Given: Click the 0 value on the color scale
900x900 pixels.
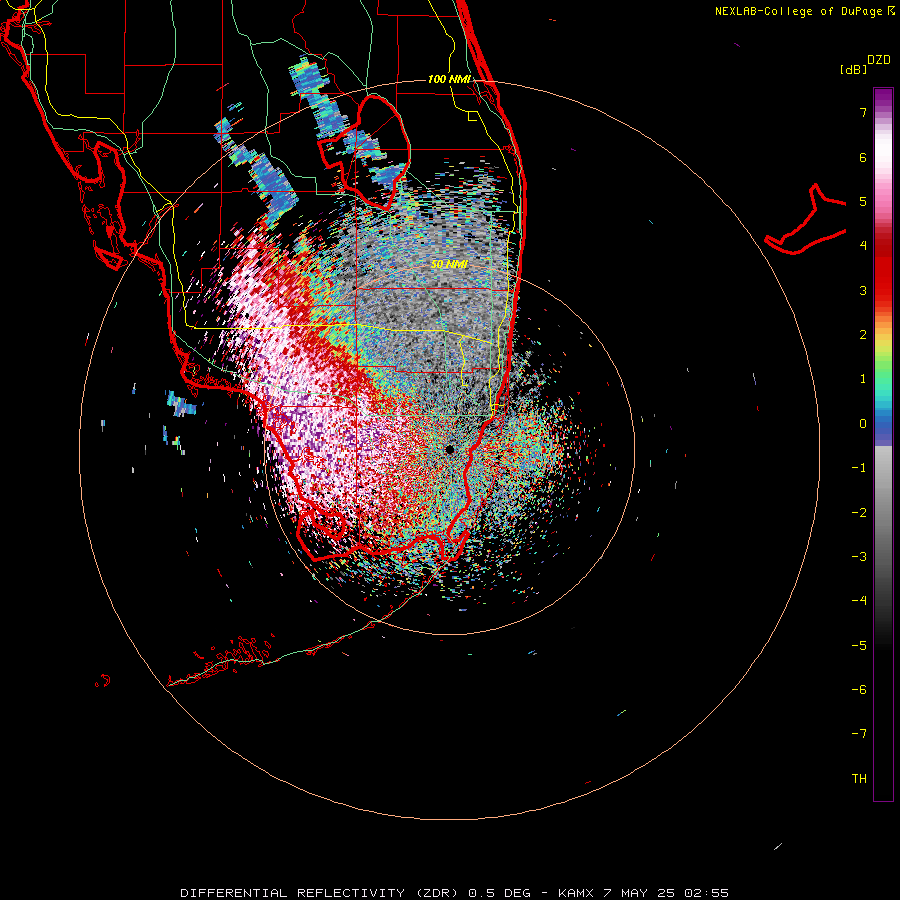Looking at the screenshot, I should coord(863,424).
